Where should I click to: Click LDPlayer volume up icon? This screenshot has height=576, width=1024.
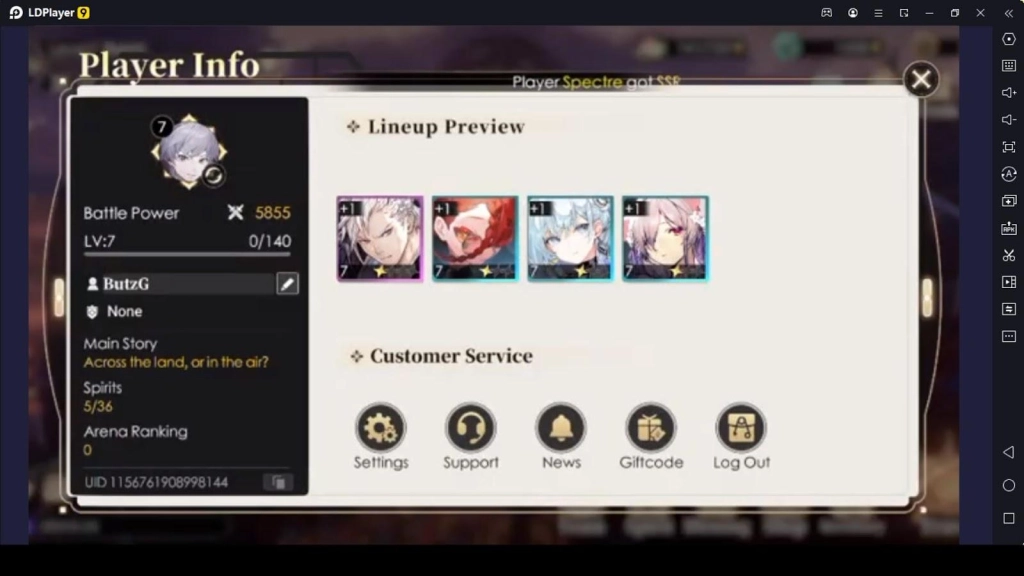click(1009, 93)
